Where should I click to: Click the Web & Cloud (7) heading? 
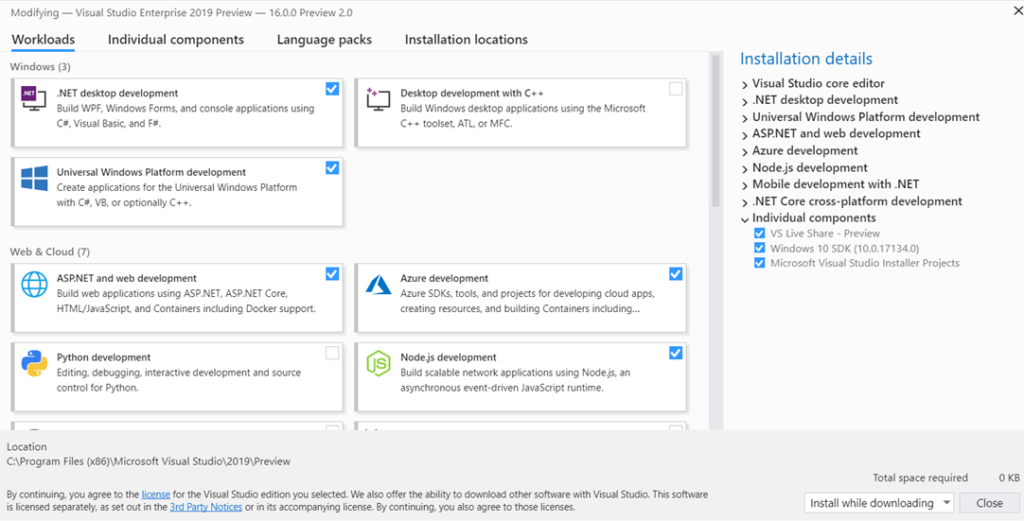click(50, 251)
